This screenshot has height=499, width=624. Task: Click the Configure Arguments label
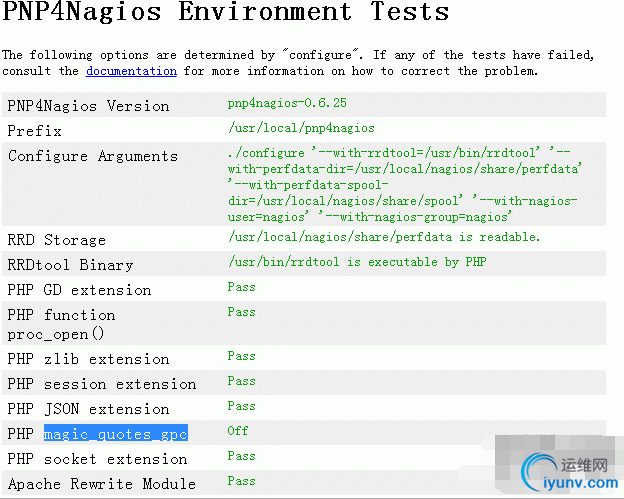pos(93,156)
